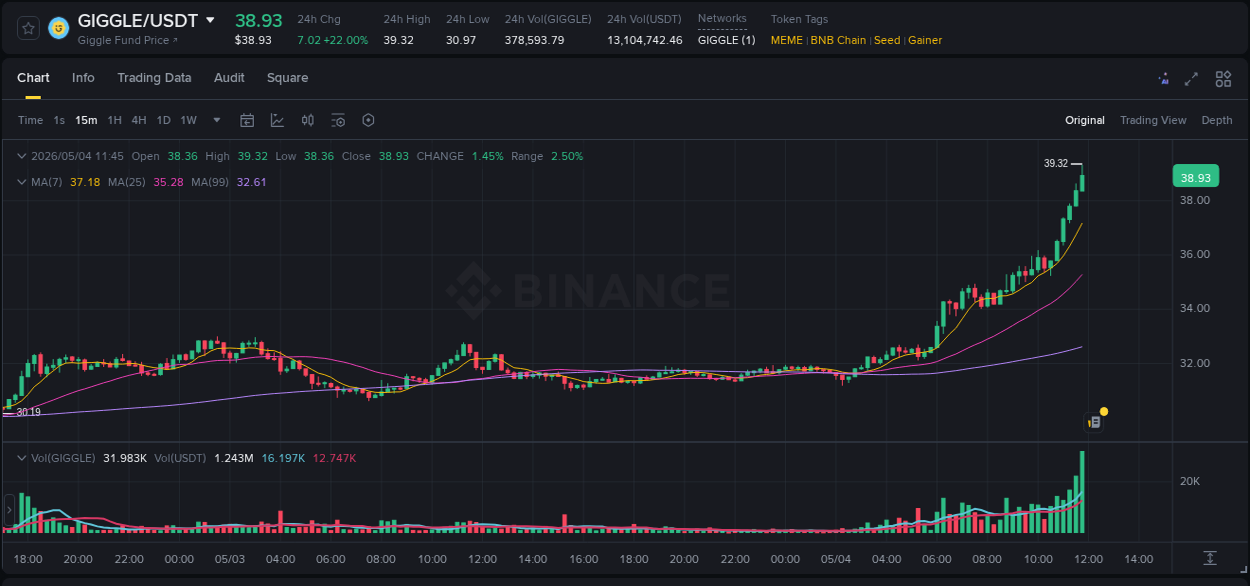Click the 39.32 high price marker

(x=1056, y=163)
